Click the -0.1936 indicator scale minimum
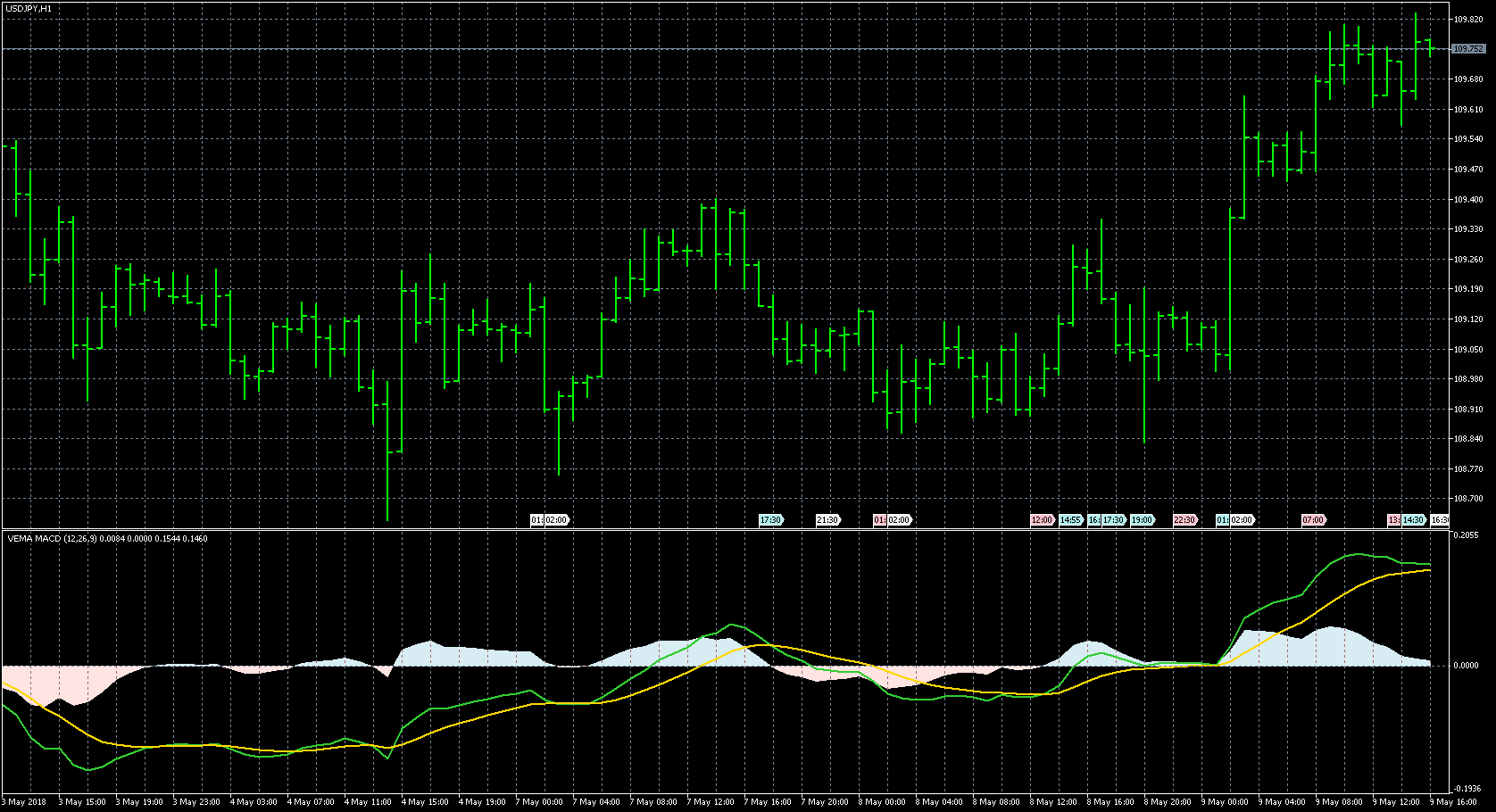 click(1467, 789)
